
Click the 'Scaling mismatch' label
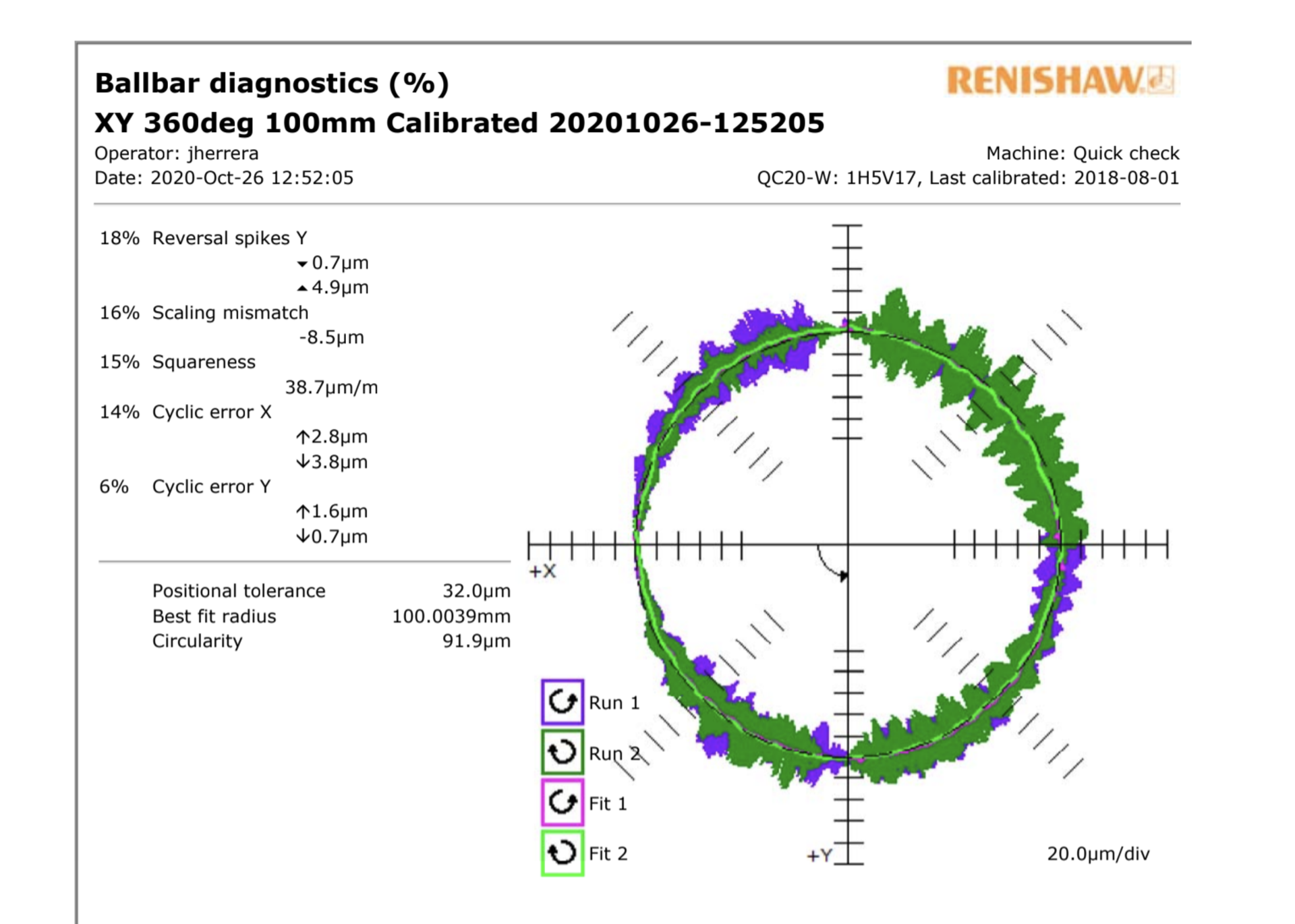coord(230,313)
